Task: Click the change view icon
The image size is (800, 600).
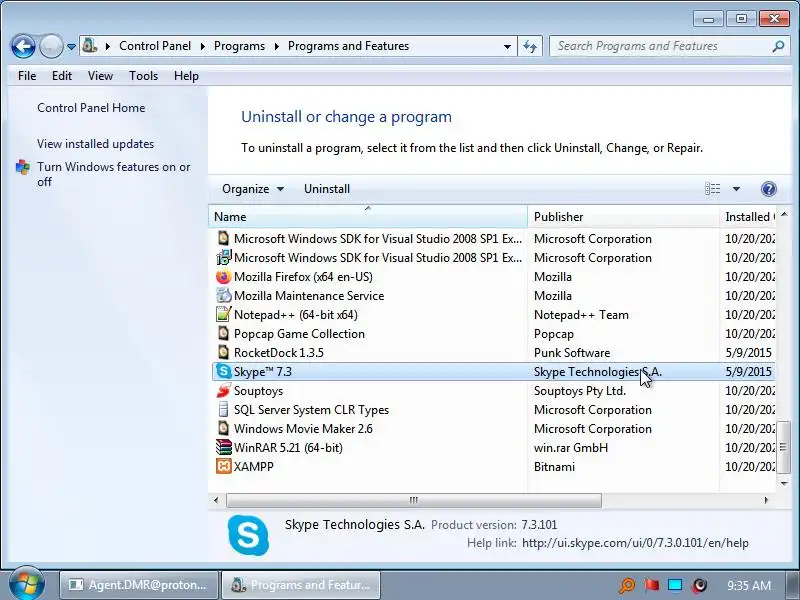Action: [713, 189]
